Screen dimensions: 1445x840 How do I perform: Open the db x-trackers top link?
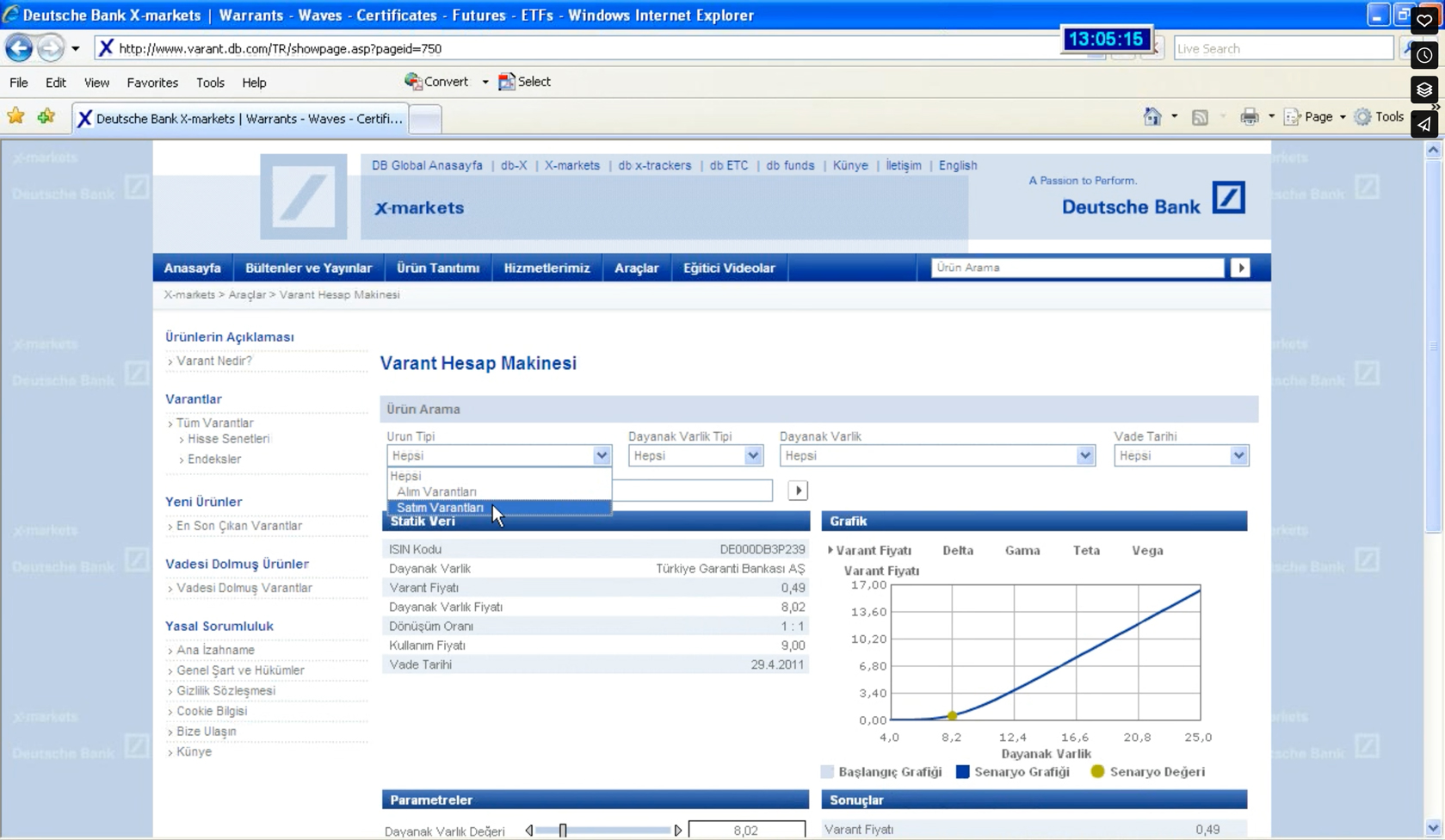tap(654, 165)
